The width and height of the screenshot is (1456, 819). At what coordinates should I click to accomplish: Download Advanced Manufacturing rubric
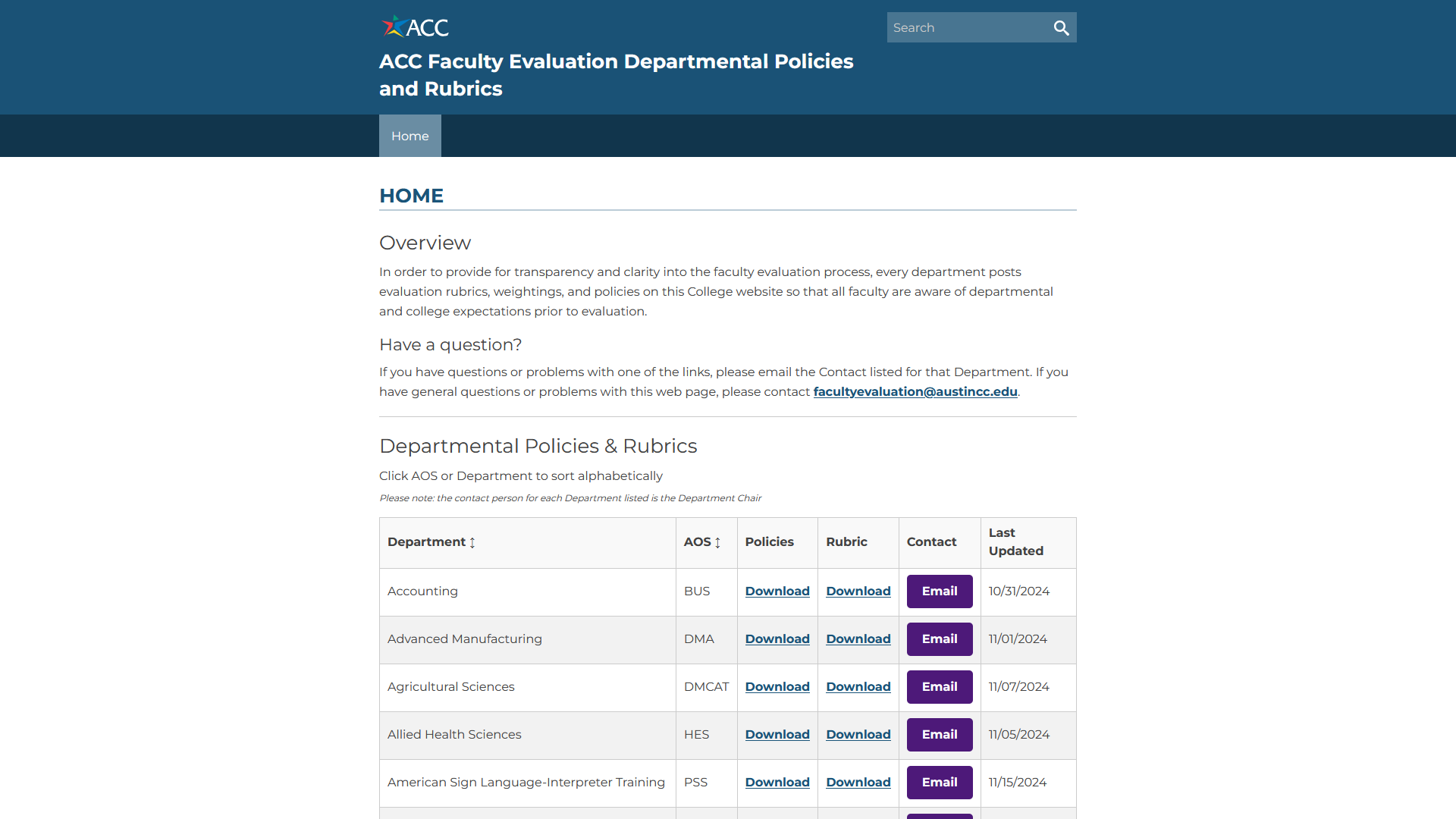[x=858, y=639]
